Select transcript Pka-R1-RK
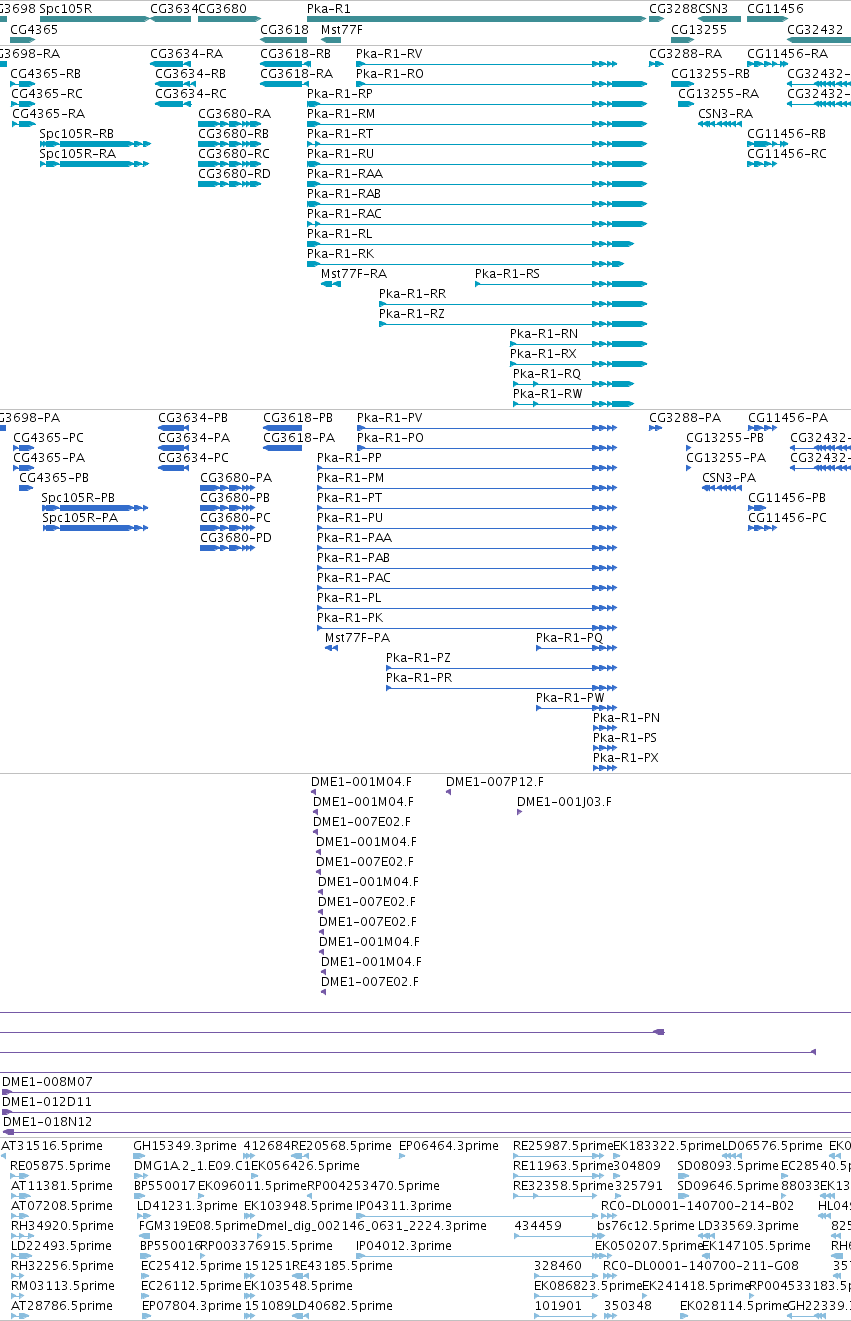This screenshot has height=1321, width=851. click(341, 253)
